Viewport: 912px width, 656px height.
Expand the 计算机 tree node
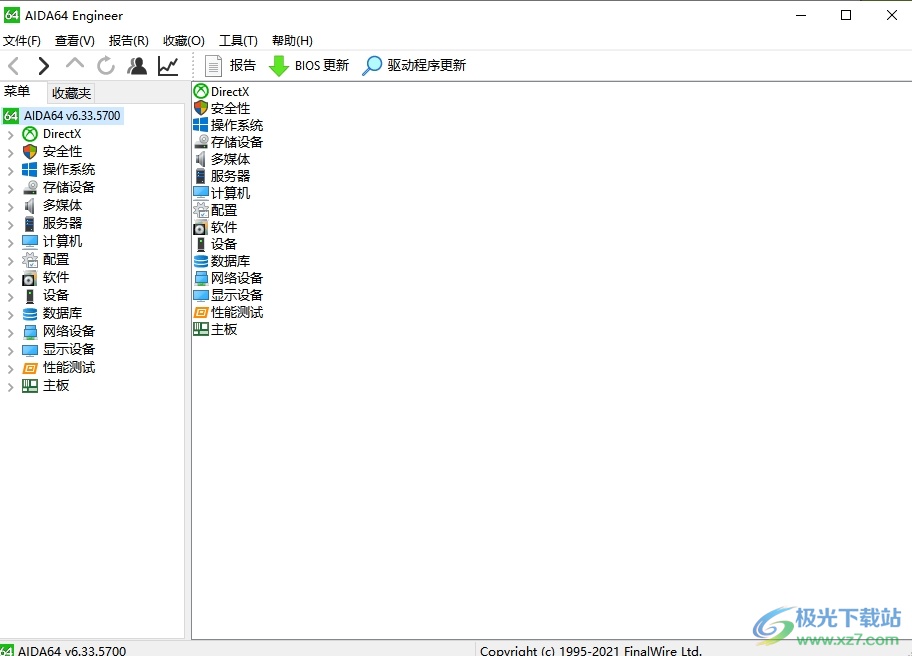(x=10, y=243)
